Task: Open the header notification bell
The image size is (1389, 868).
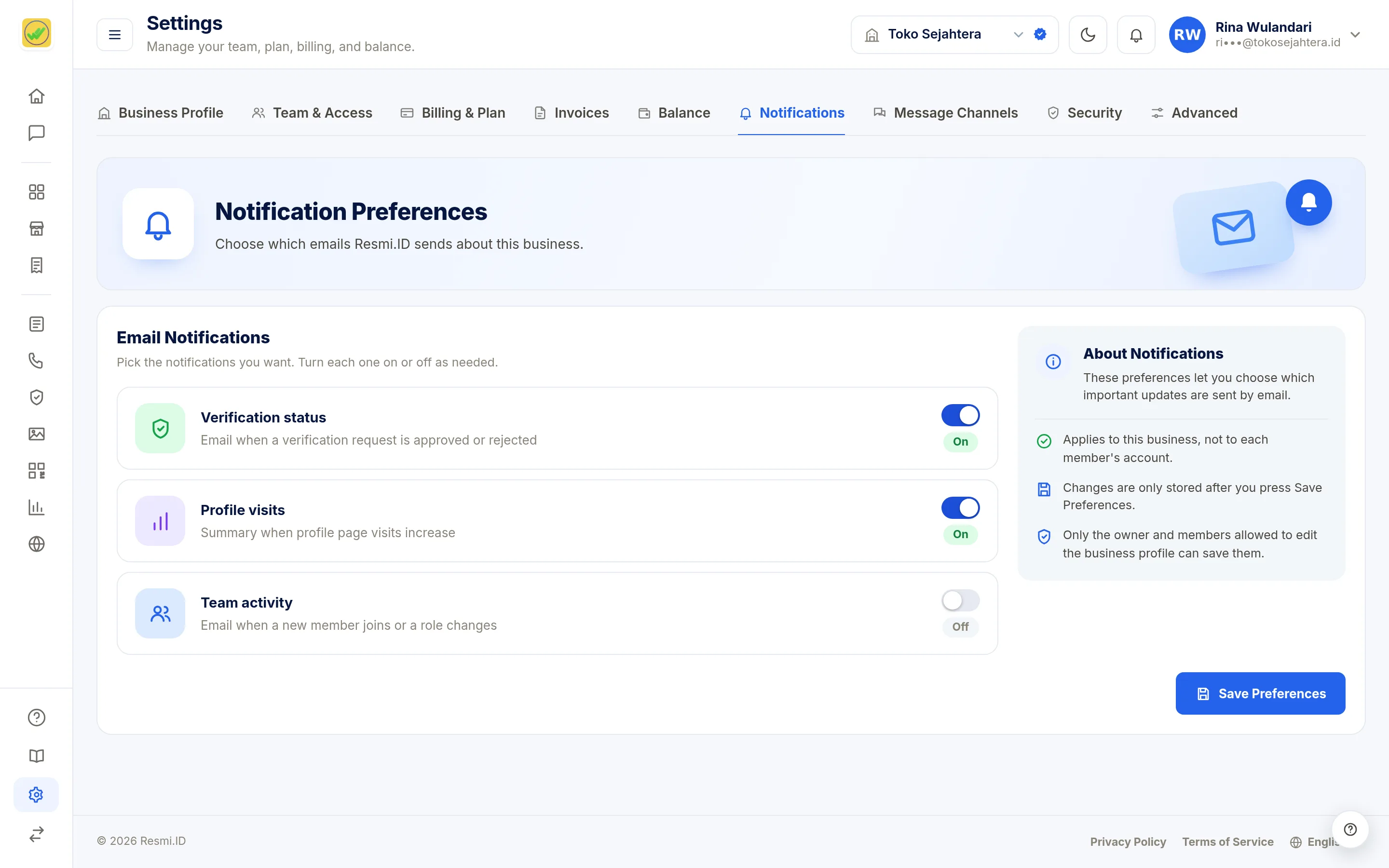Action: [1136, 35]
